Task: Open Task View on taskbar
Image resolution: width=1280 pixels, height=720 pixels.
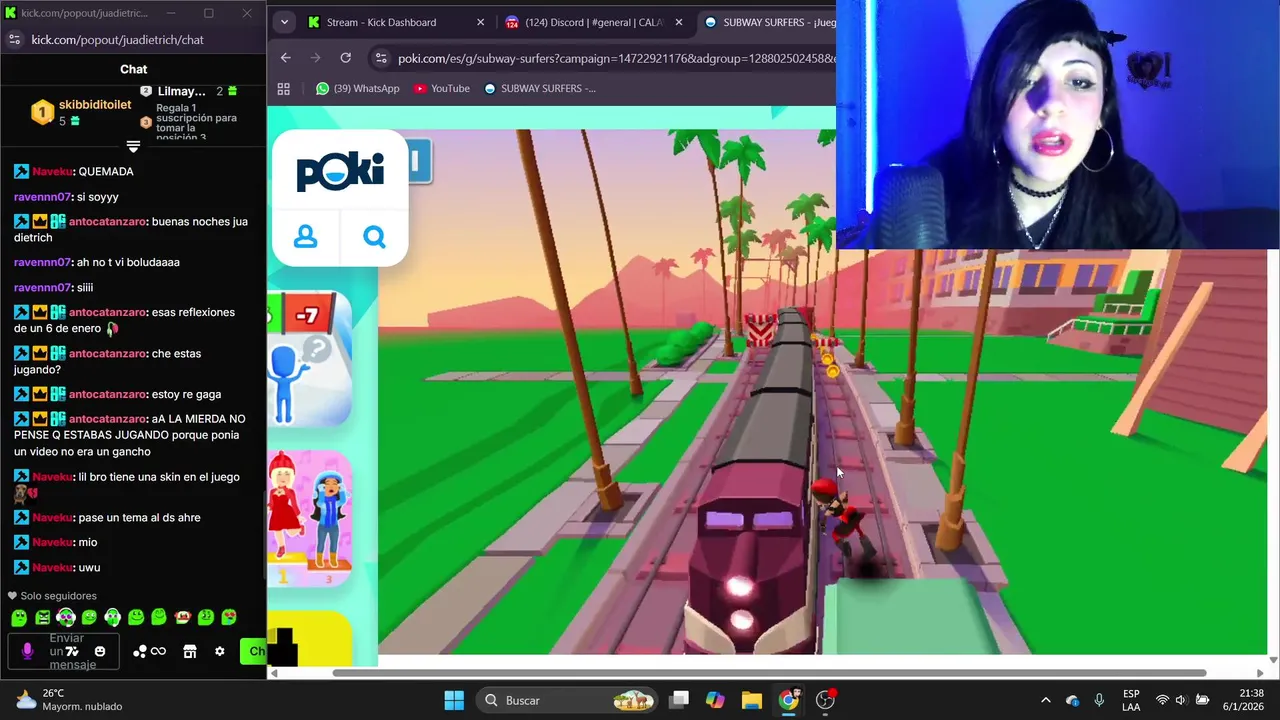Action: [679, 700]
